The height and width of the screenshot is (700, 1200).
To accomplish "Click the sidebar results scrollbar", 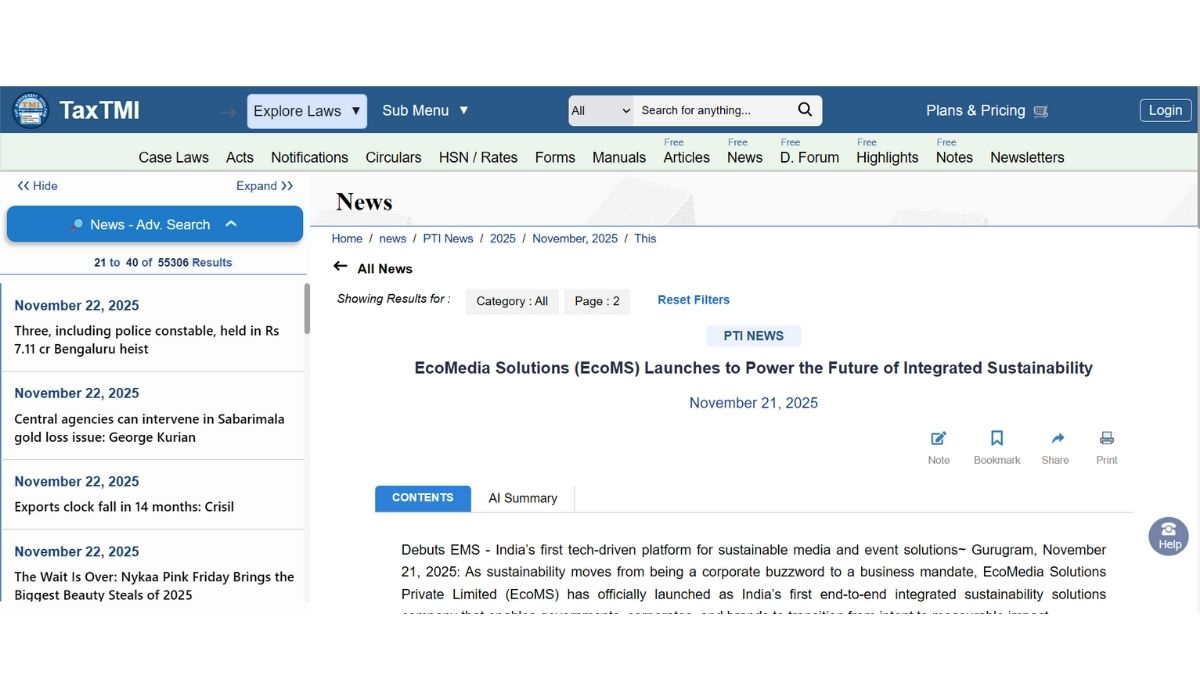I will 307,310.
